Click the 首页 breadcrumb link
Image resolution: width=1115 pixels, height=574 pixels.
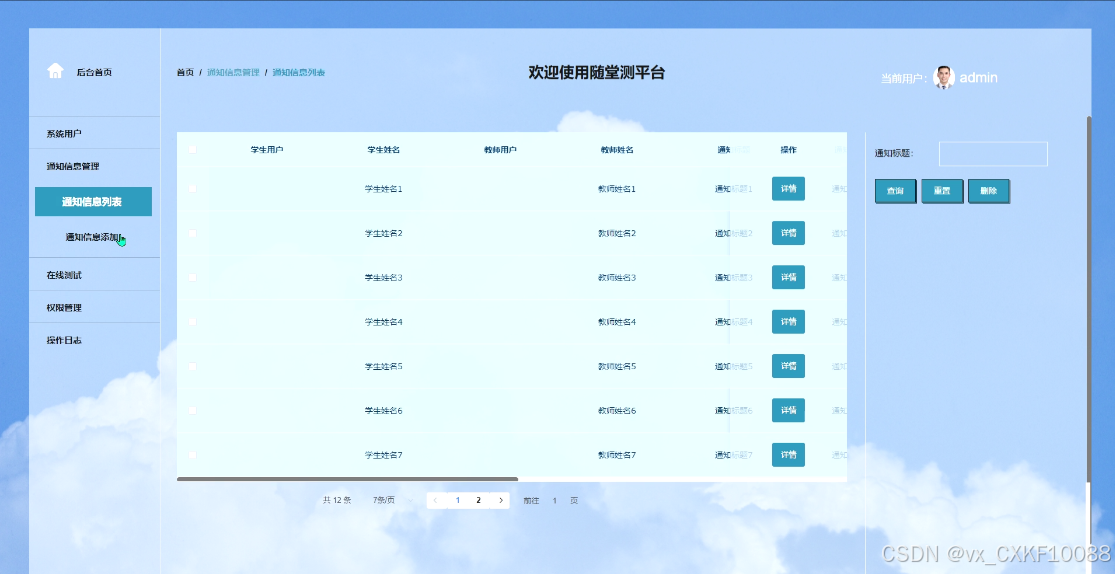[x=185, y=73]
